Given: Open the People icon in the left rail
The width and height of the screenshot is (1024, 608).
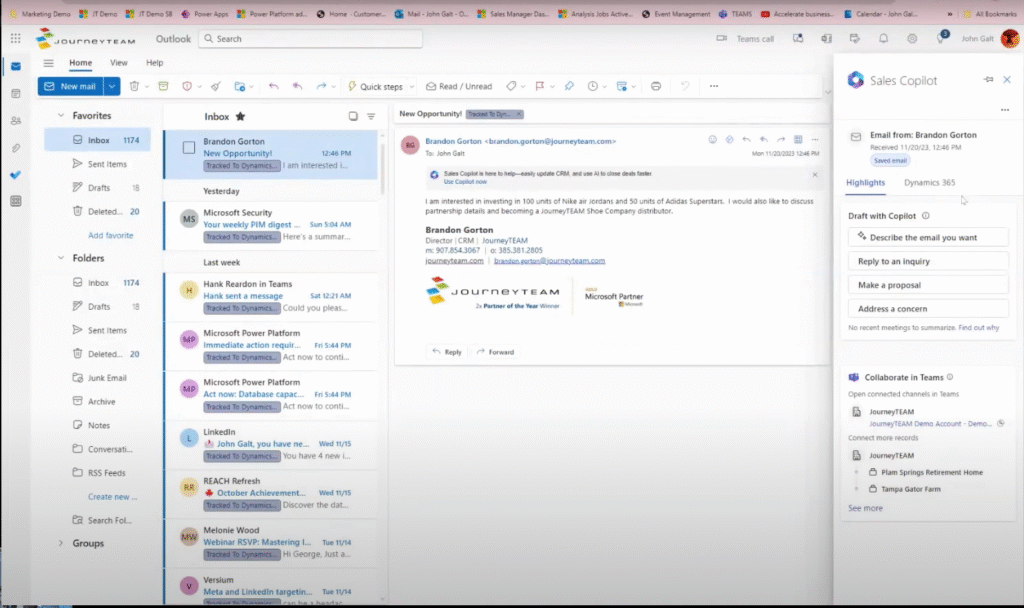Looking at the screenshot, I should click(x=15, y=120).
